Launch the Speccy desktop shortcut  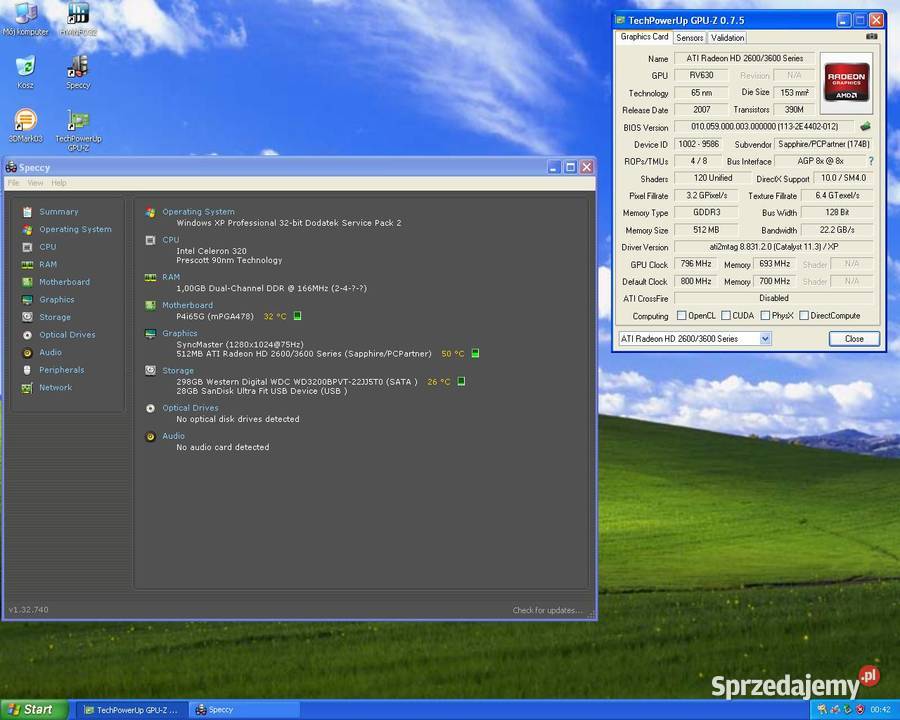coord(78,71)
